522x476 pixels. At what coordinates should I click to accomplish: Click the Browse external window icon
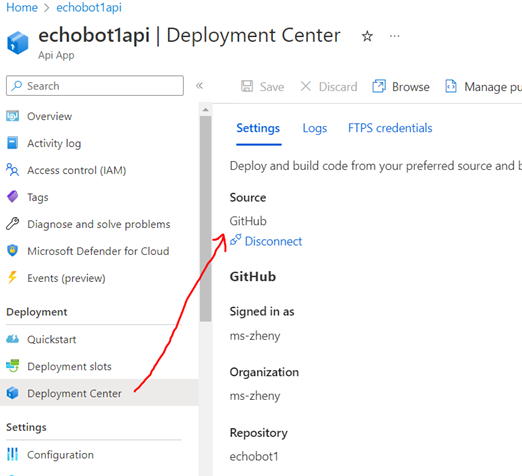[379, 86]
